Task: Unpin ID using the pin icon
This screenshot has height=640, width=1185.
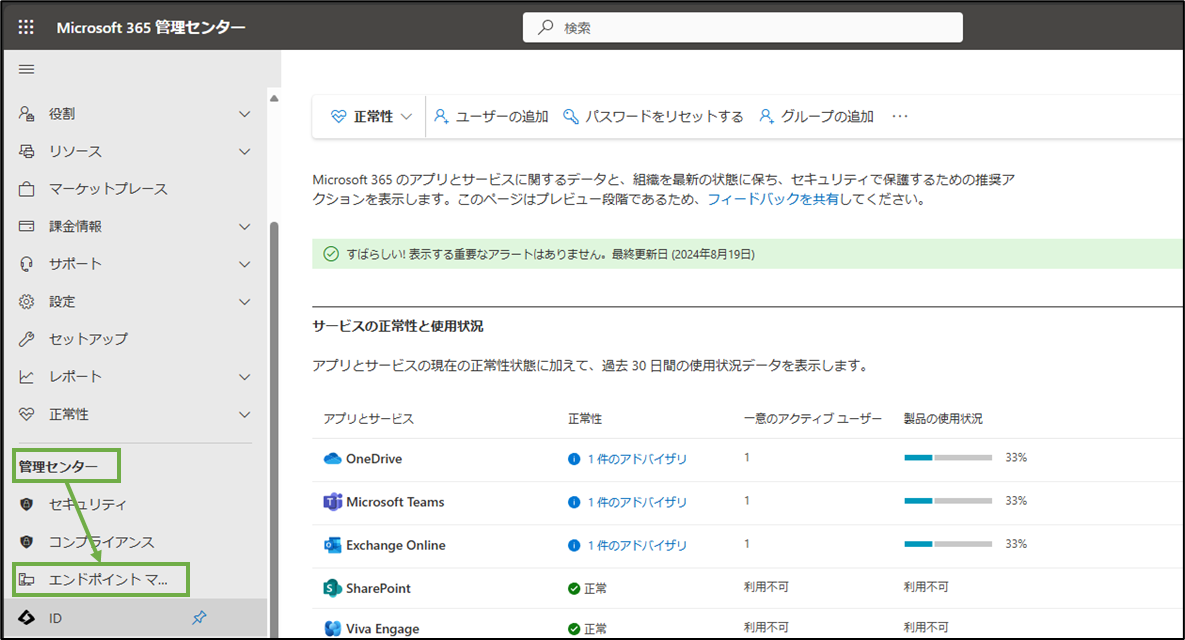Action: click(x=199, y=617)
